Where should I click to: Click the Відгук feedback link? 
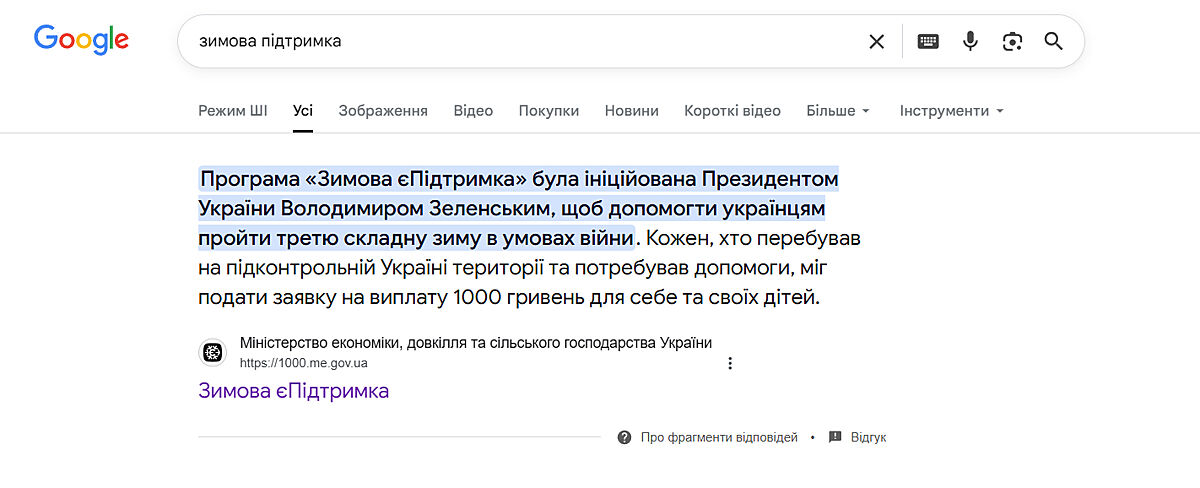[x=867, y=437]
